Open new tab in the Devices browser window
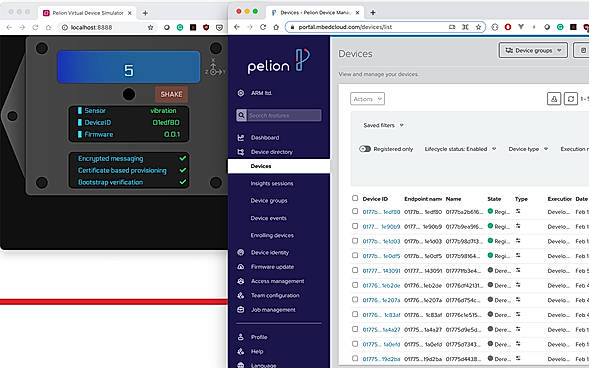This screenshot has width=589, height=368. point(373,12)
